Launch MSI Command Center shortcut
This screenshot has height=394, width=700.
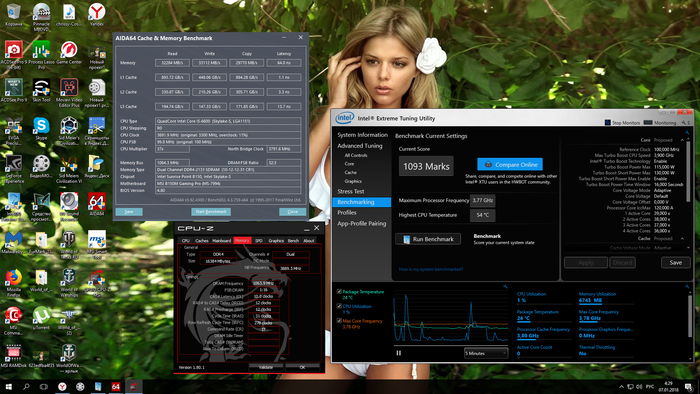pyautogui.click(x=14, y=321)
